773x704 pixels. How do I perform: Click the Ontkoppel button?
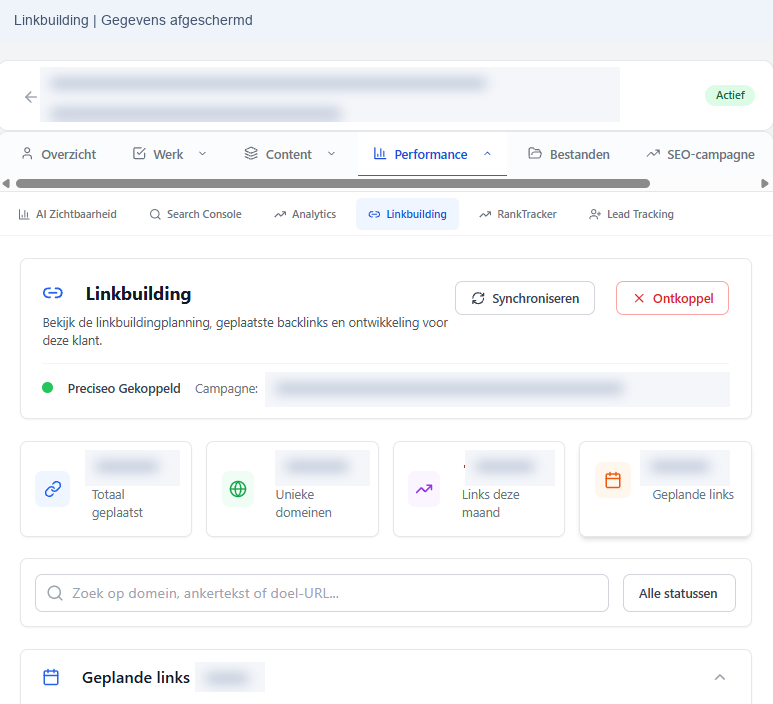tap(672, 298)
